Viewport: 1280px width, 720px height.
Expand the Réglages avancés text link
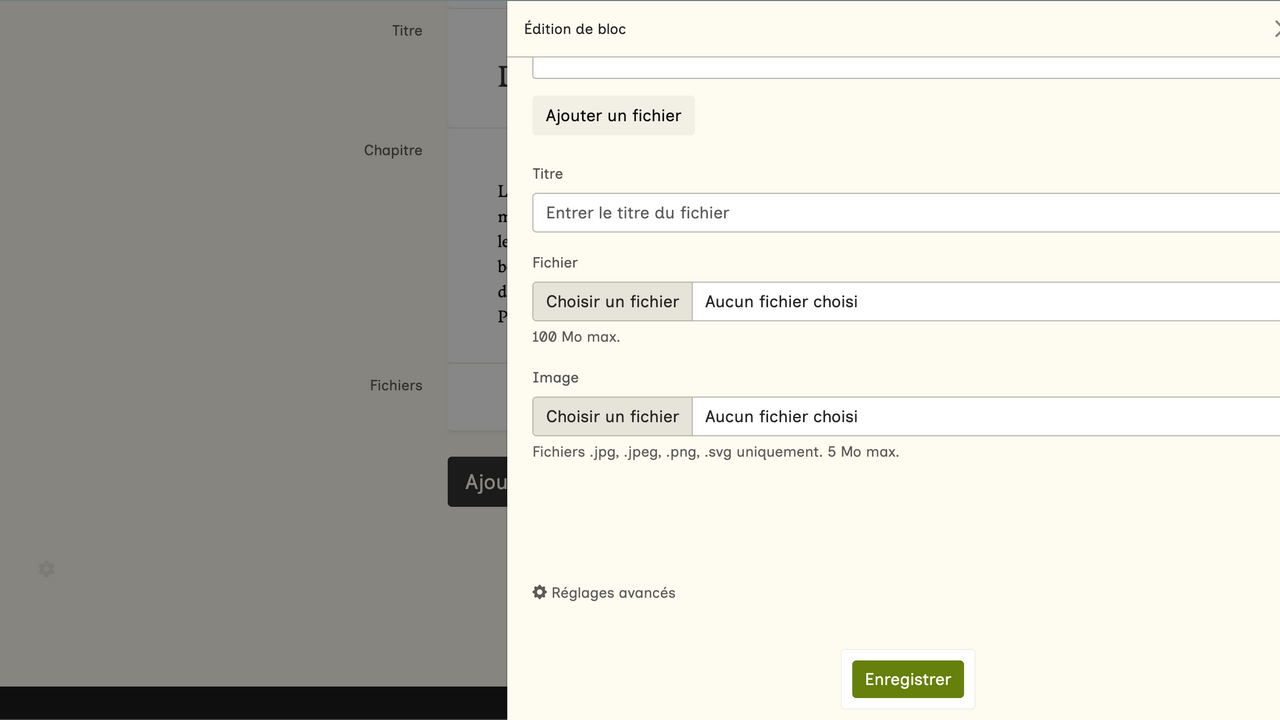pyautogui.click(x=613, y=593)
